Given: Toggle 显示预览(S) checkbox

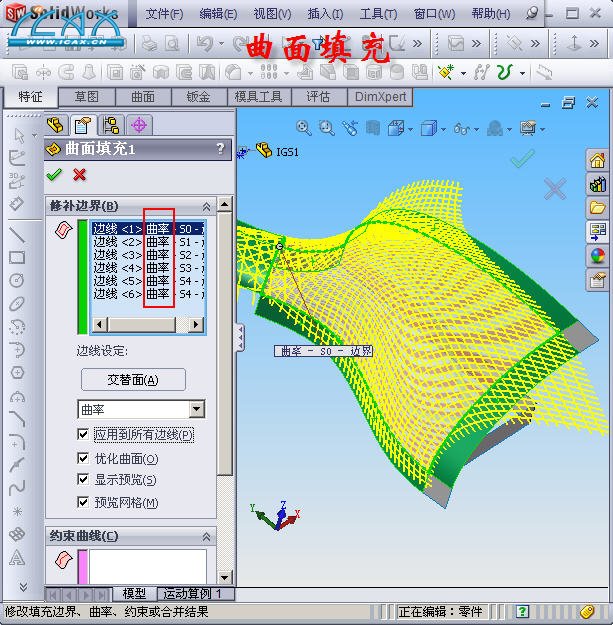Looking at the screenshot, I should pos(83,479).
